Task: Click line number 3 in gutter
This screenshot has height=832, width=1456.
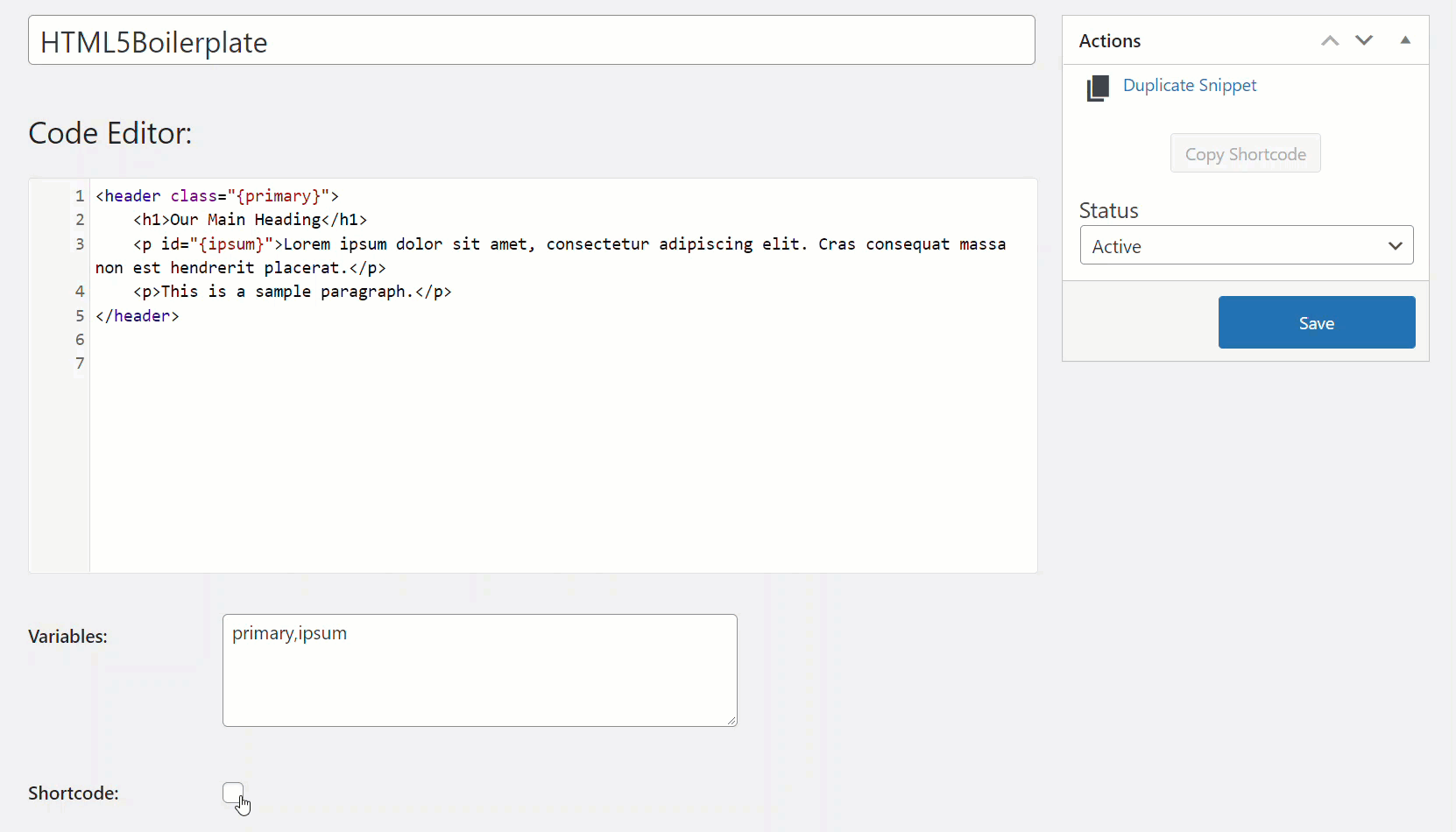Action: tap(80, 243)
